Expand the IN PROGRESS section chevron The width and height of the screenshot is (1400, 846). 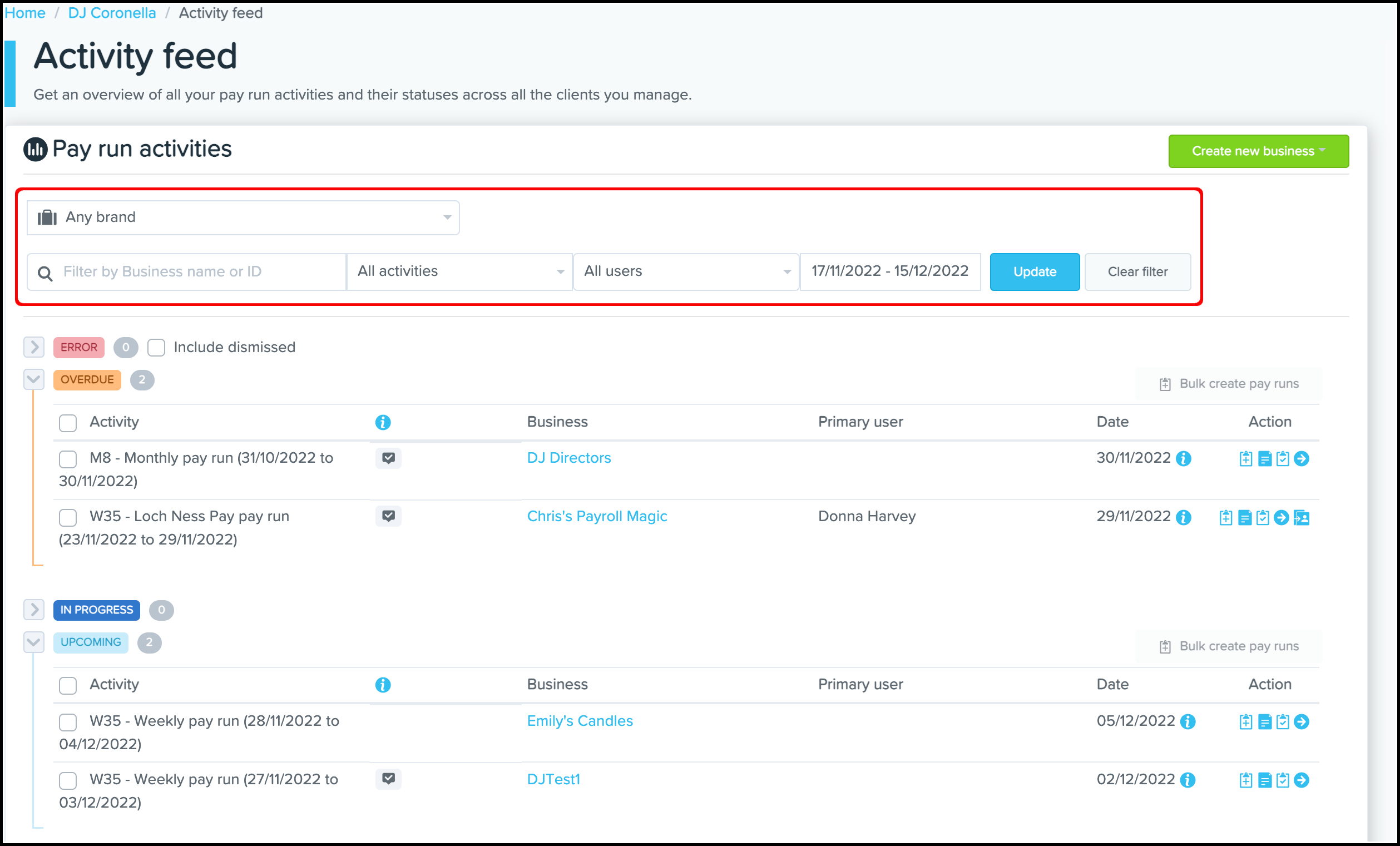(34, 610)
